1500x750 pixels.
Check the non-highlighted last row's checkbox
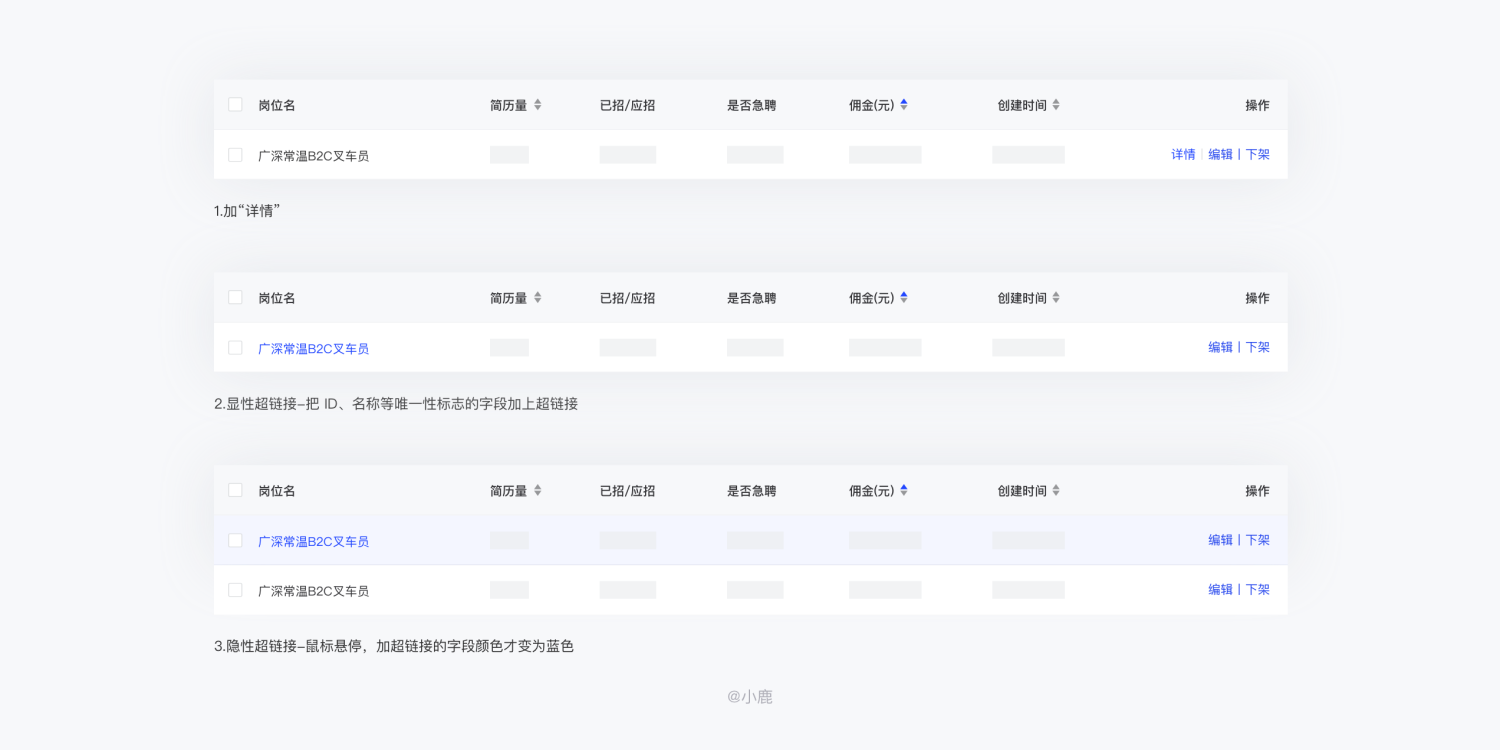coord(235,590)
